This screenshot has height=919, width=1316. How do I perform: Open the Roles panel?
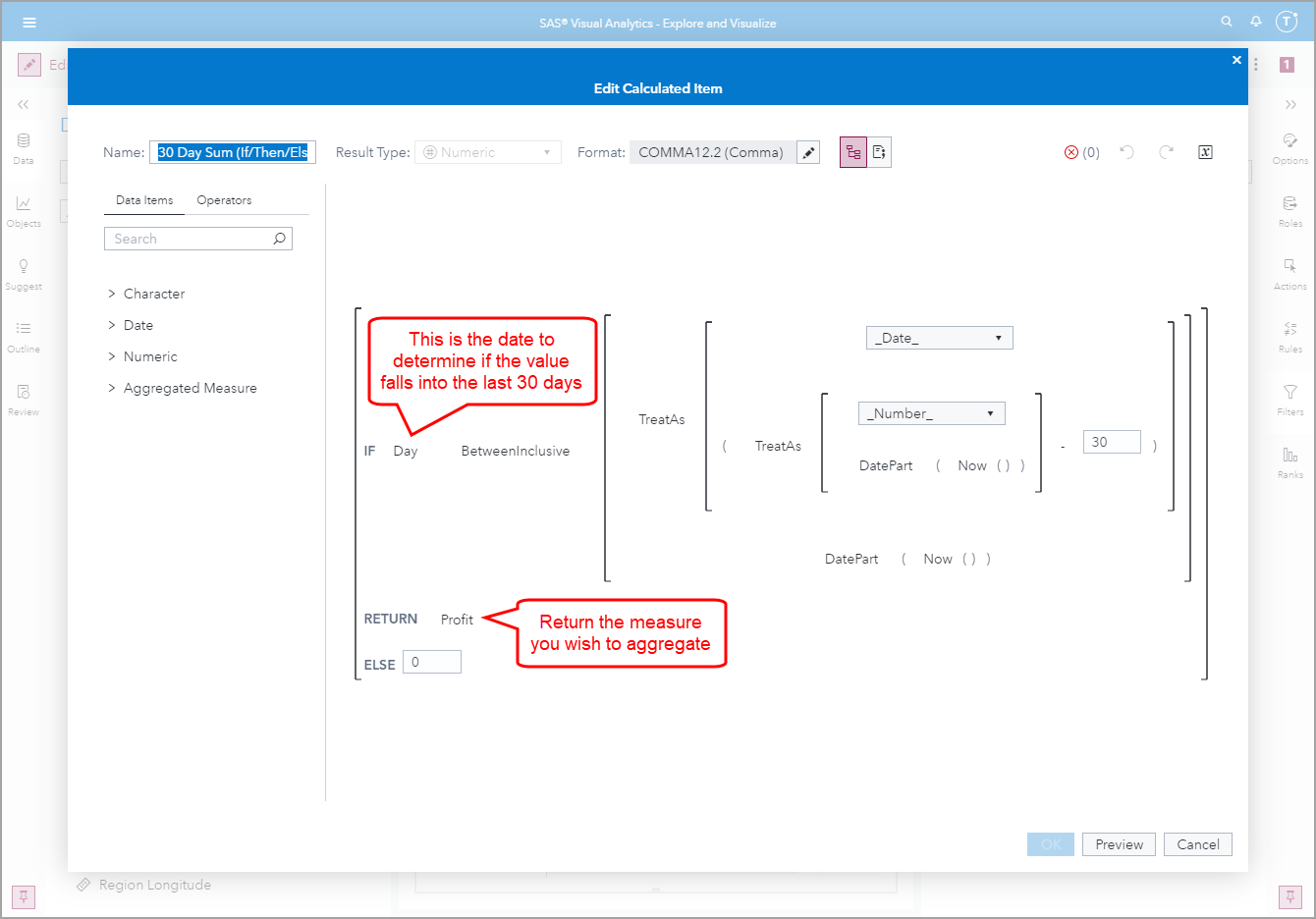click(x=1289, y=212)
